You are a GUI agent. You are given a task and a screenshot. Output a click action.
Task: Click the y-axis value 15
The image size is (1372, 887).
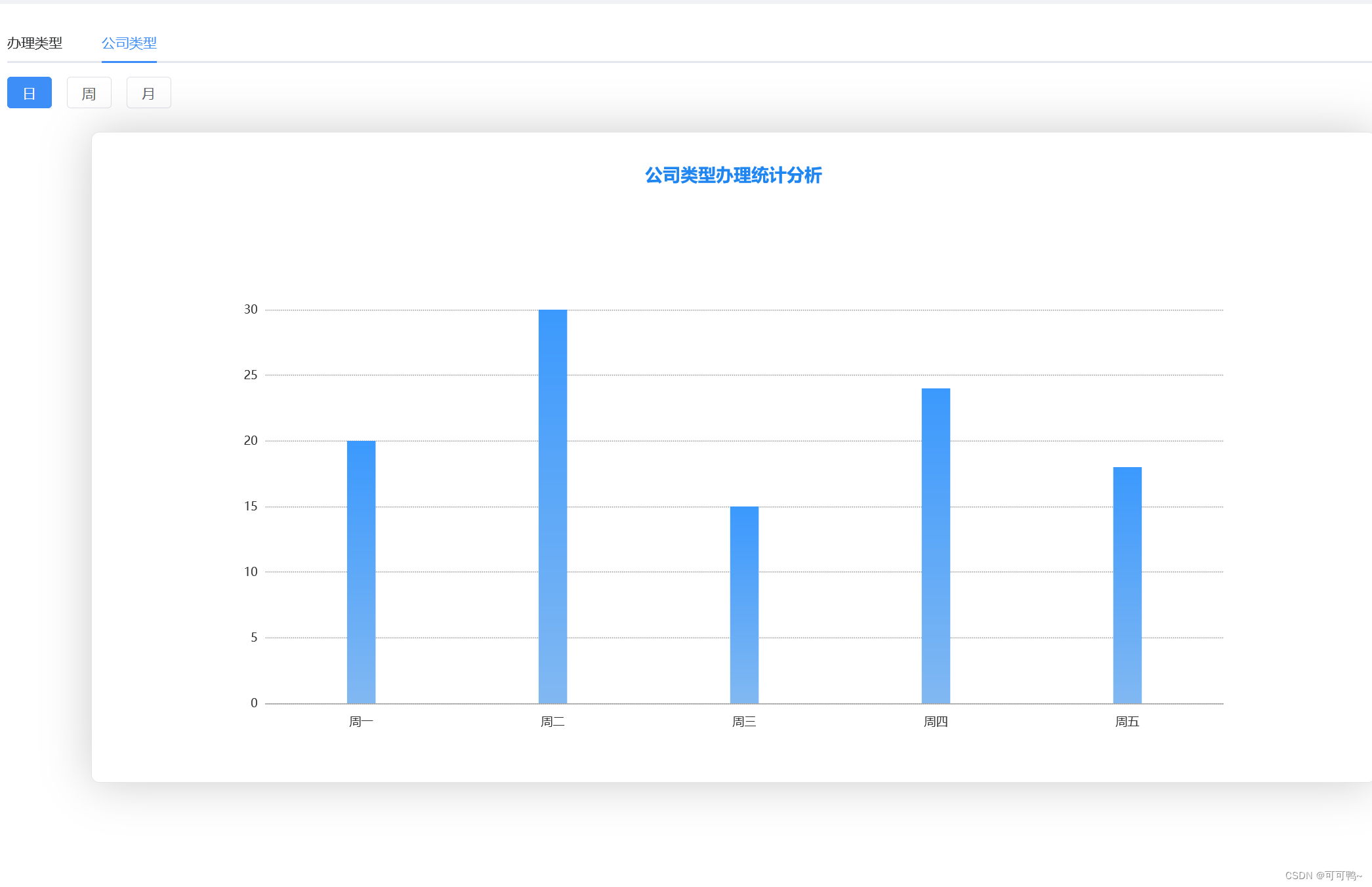(x=251, y=506)
